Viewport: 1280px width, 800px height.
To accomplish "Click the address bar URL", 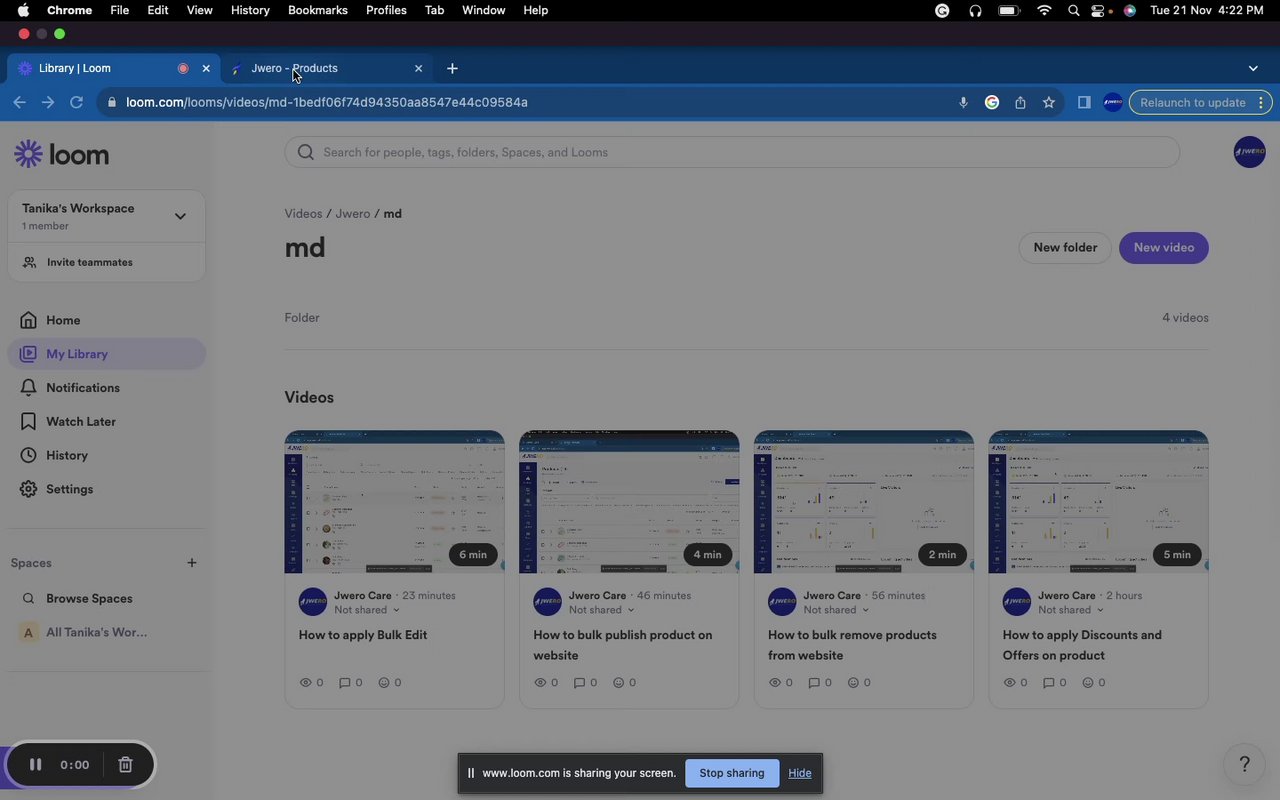I will [x=327, y=102].
